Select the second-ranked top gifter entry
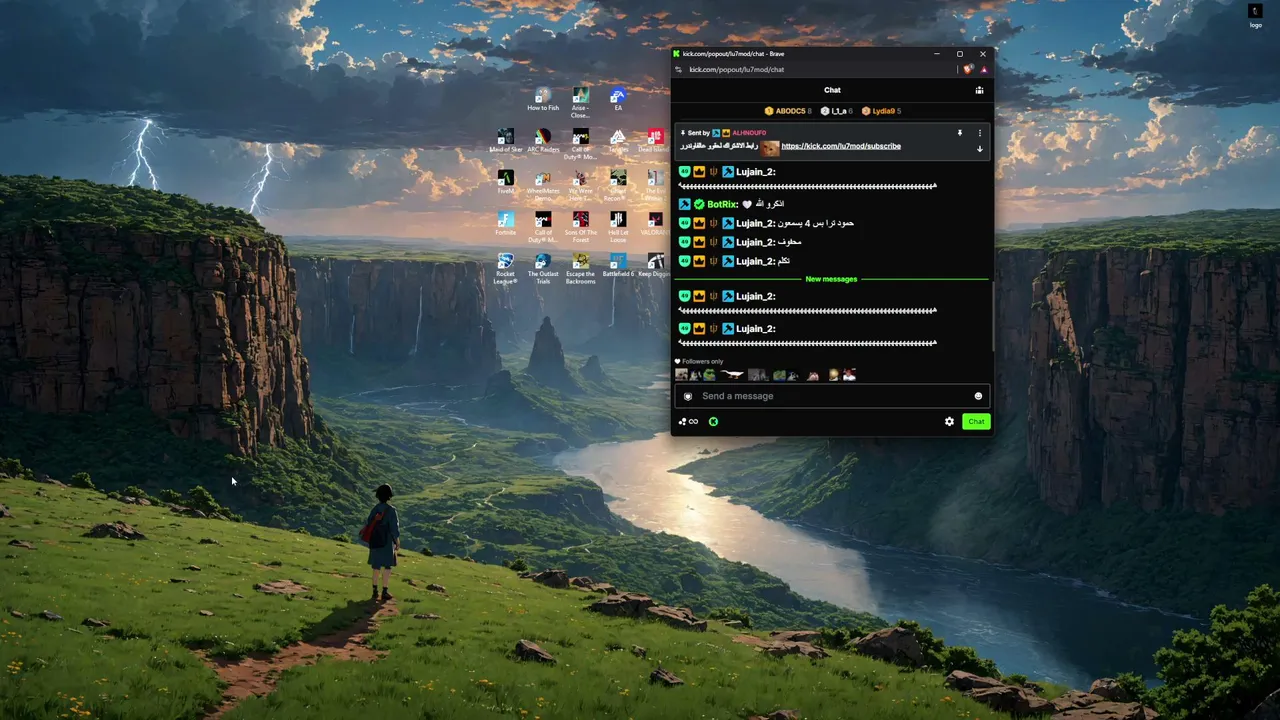This screenshot has height=720, width=1280. pyautogui.click(x=837, y=111)
